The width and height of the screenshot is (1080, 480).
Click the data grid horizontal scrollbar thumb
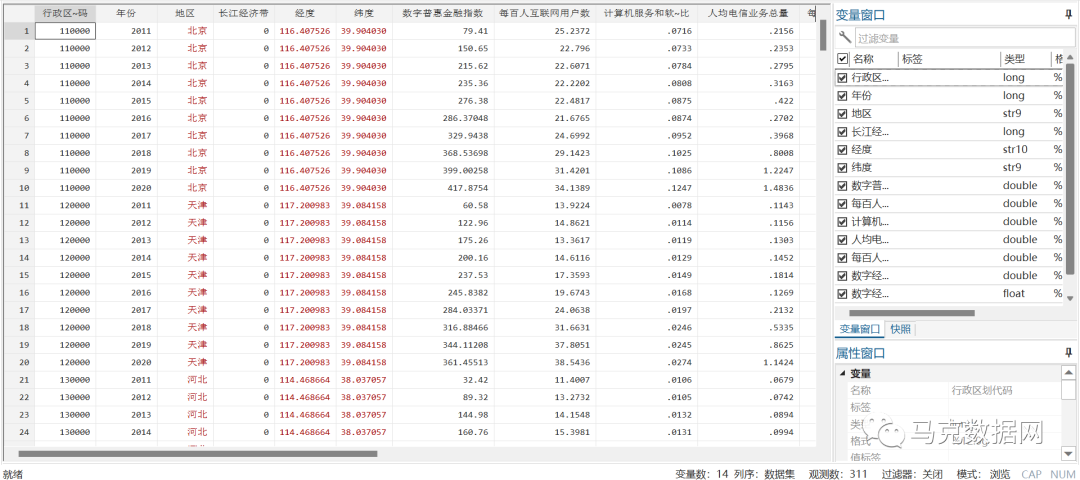(198, 454)
